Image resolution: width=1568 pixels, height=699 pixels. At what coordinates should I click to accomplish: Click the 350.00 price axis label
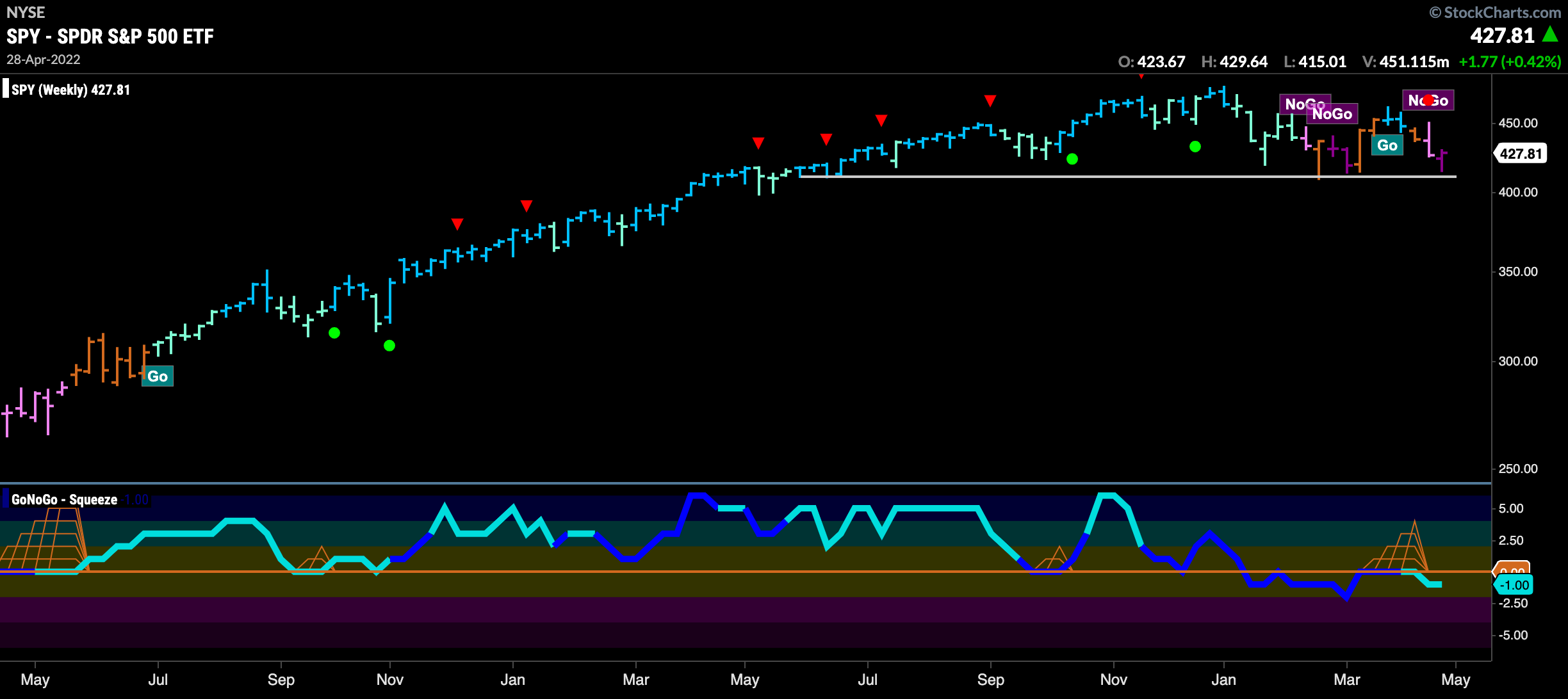pos(1518,271)
